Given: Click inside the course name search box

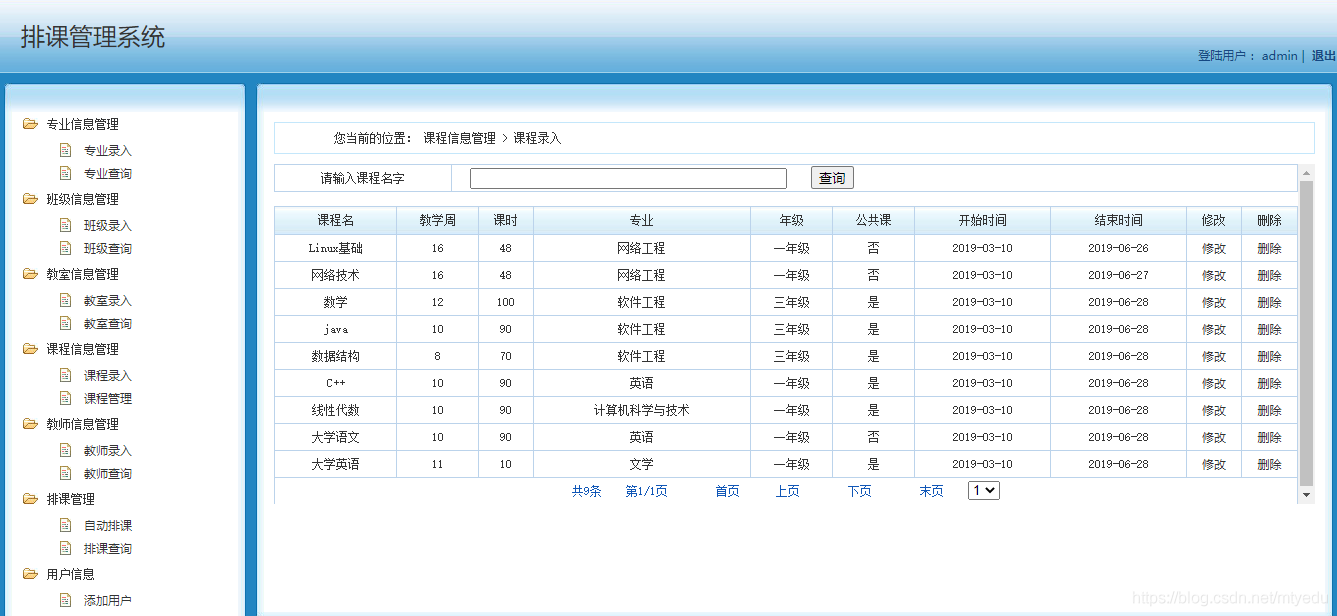Looking at the screenshot, I should click(627, 177).
